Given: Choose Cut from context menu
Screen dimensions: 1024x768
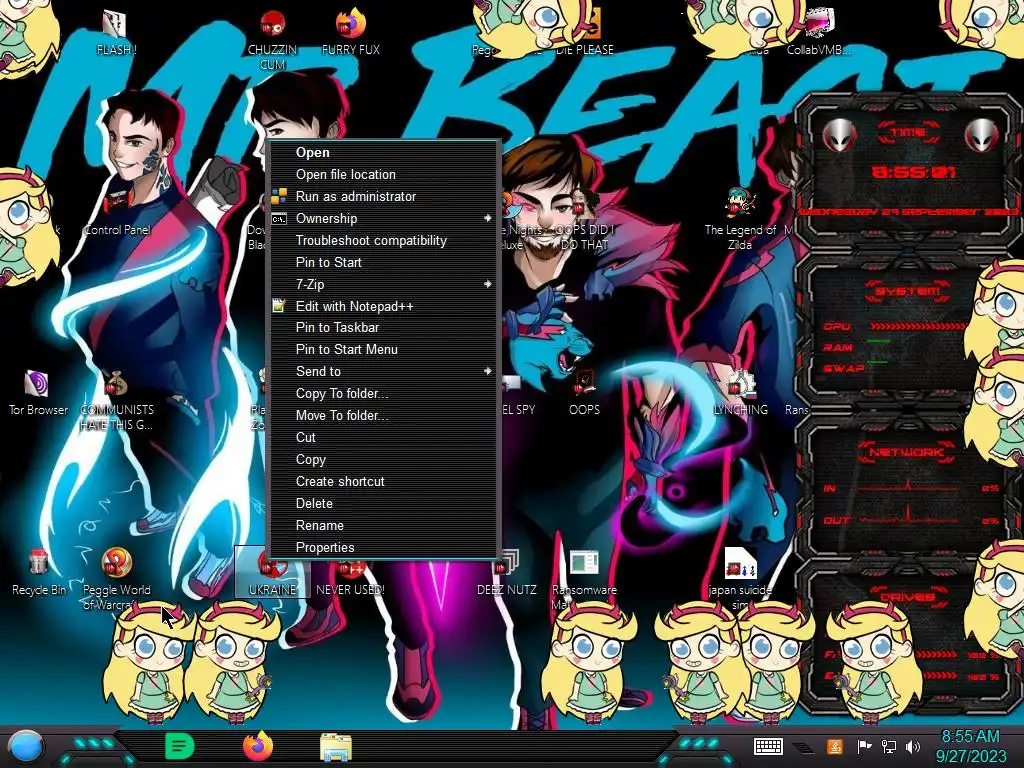Looking at the screenshot, I should (385, 438).
